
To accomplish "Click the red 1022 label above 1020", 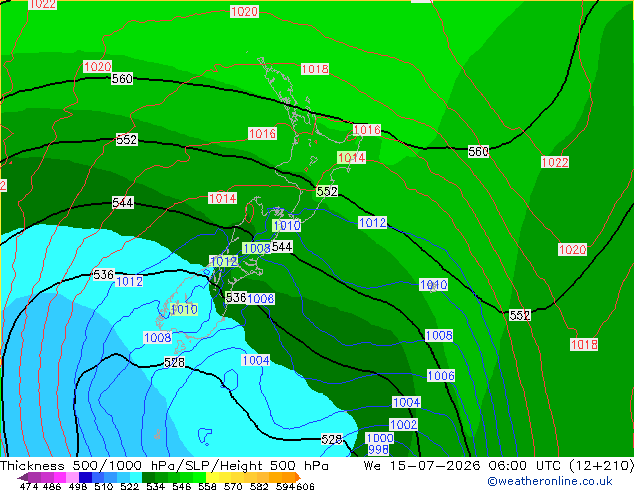I will pyautogui.click(x=555, y=162).
